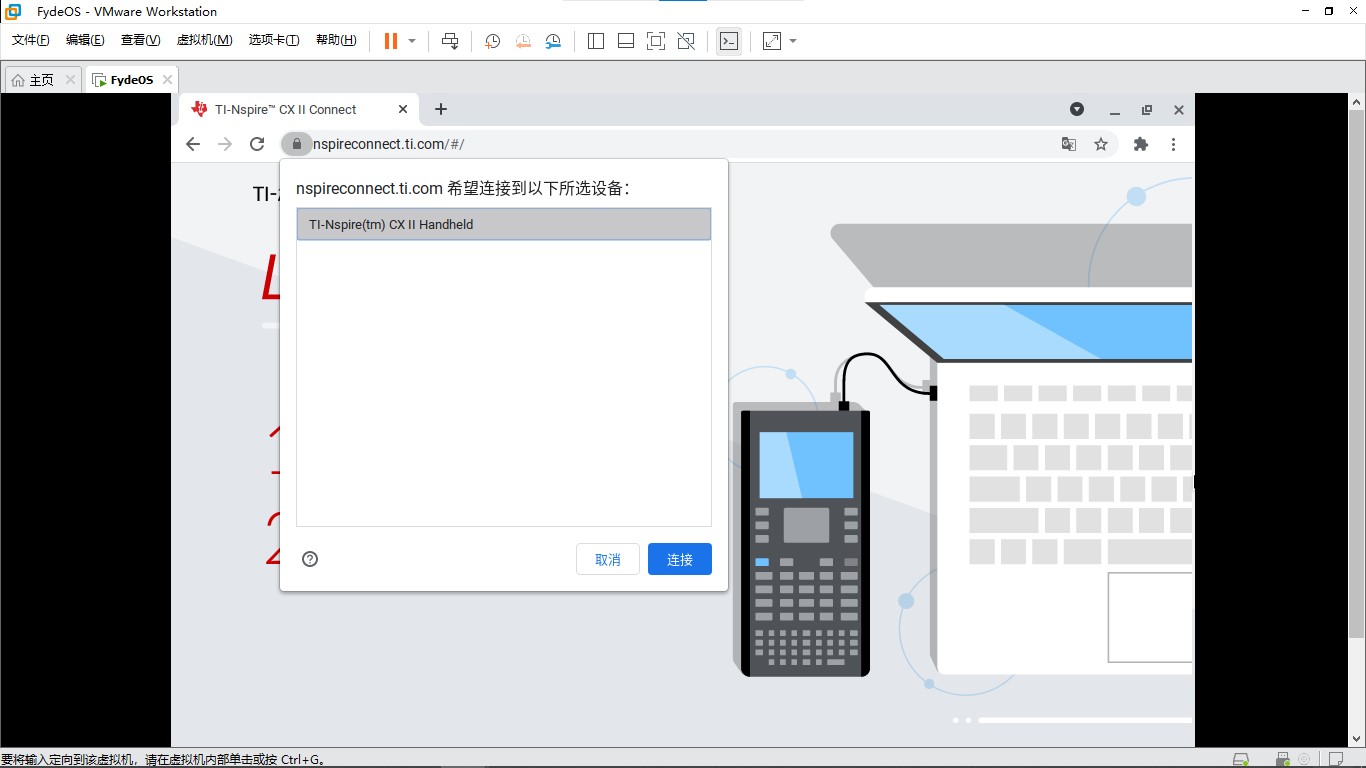This screenshot has height=768, width=1366.
Task: Expand the stretch display dropdown arrow
Action: tap(793, 41)
